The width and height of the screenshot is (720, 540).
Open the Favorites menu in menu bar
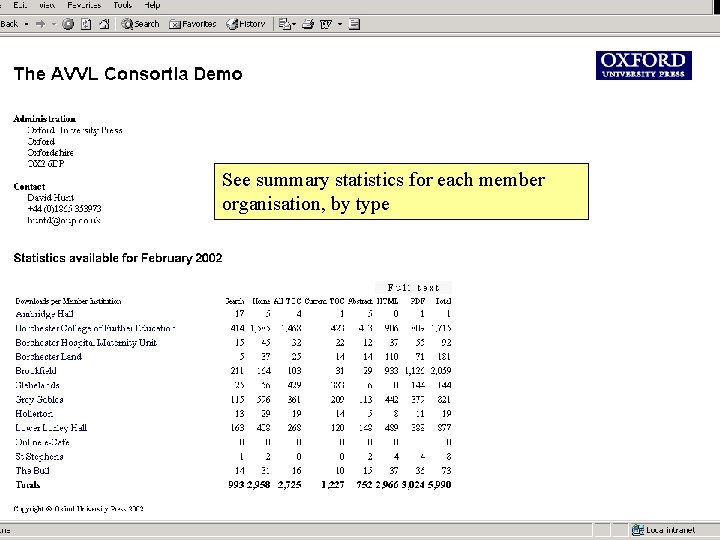(84, 5)
